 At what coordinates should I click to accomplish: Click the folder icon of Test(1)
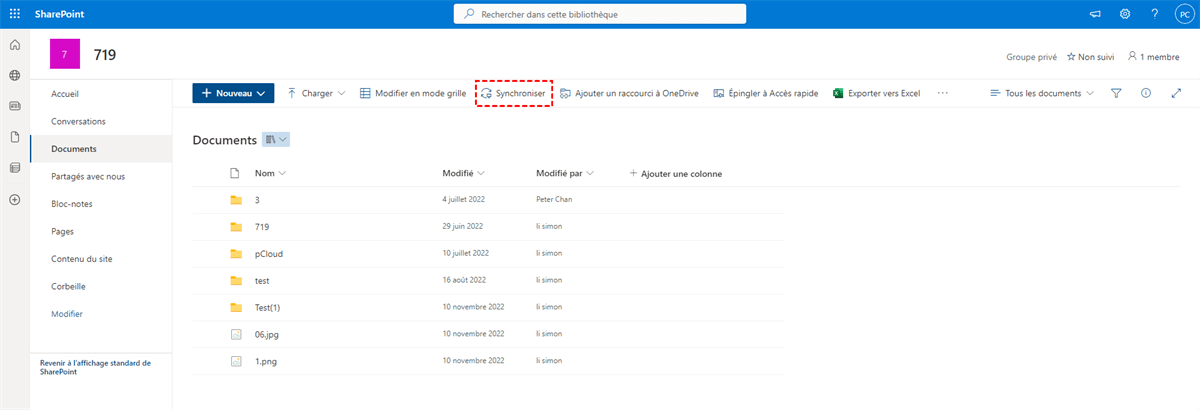point(236,308)
